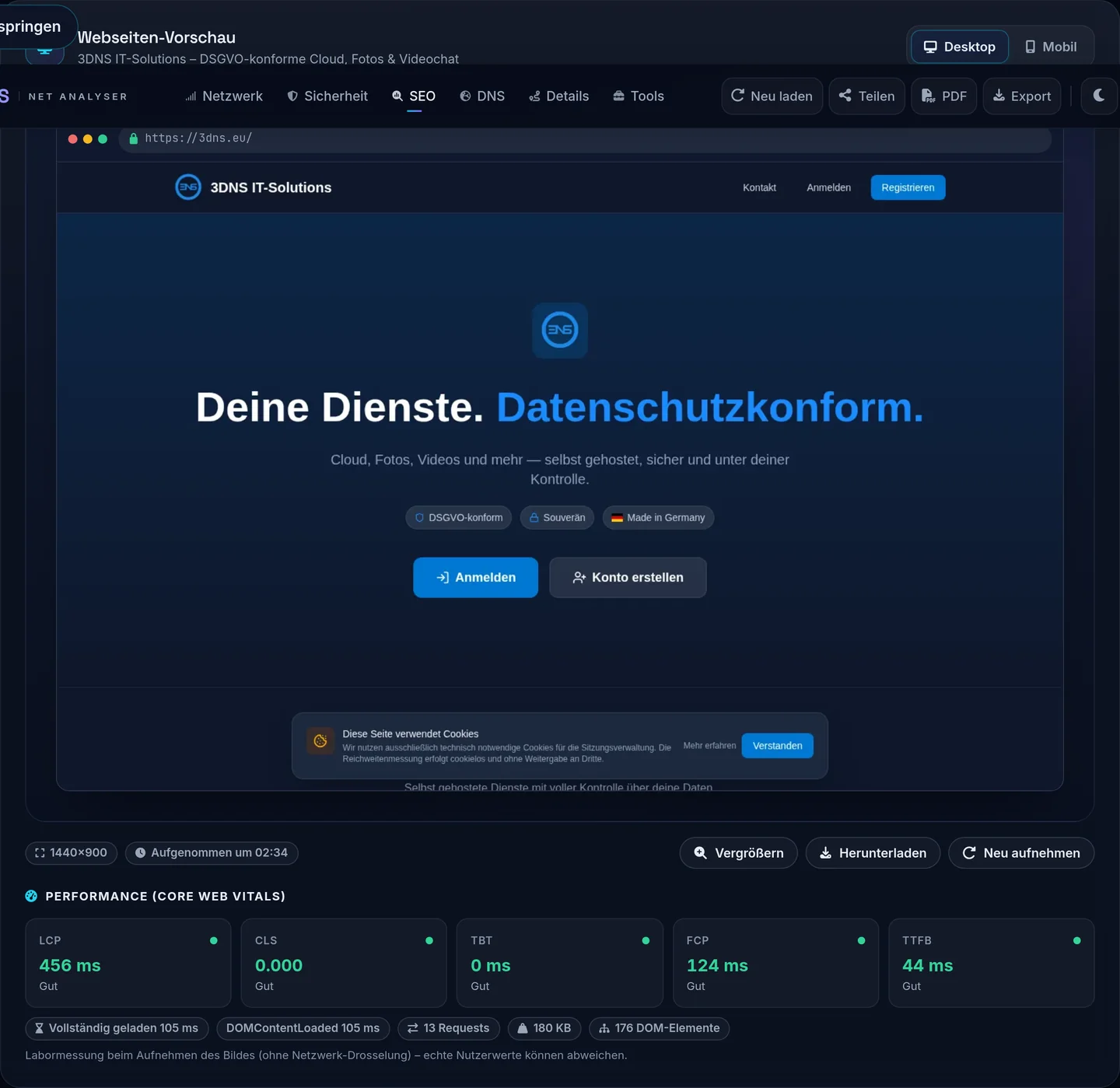Switch preview to Mobil view

[x=1051, y=47]
